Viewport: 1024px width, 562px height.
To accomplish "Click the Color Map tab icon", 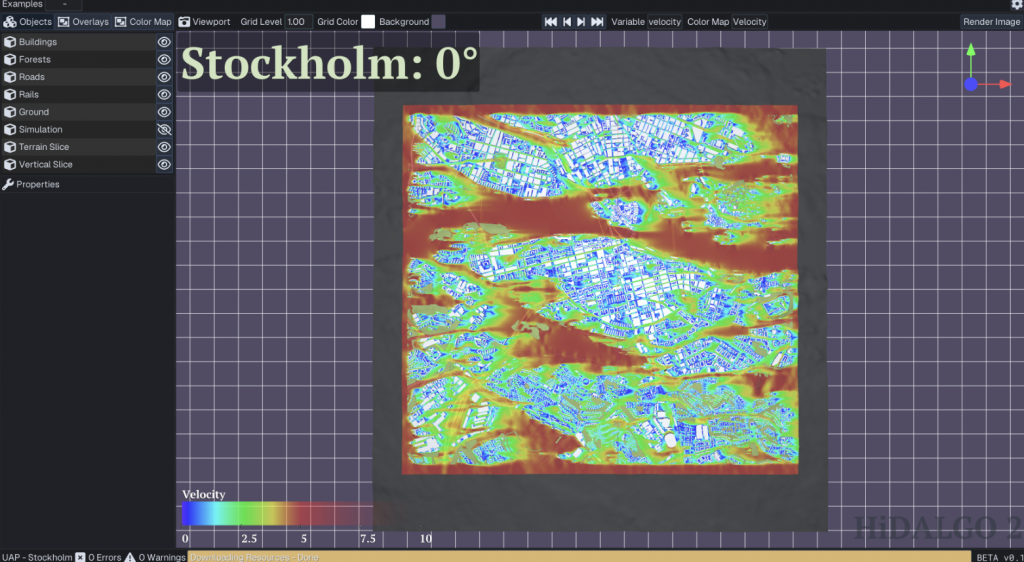I will (x=121, y=22).
